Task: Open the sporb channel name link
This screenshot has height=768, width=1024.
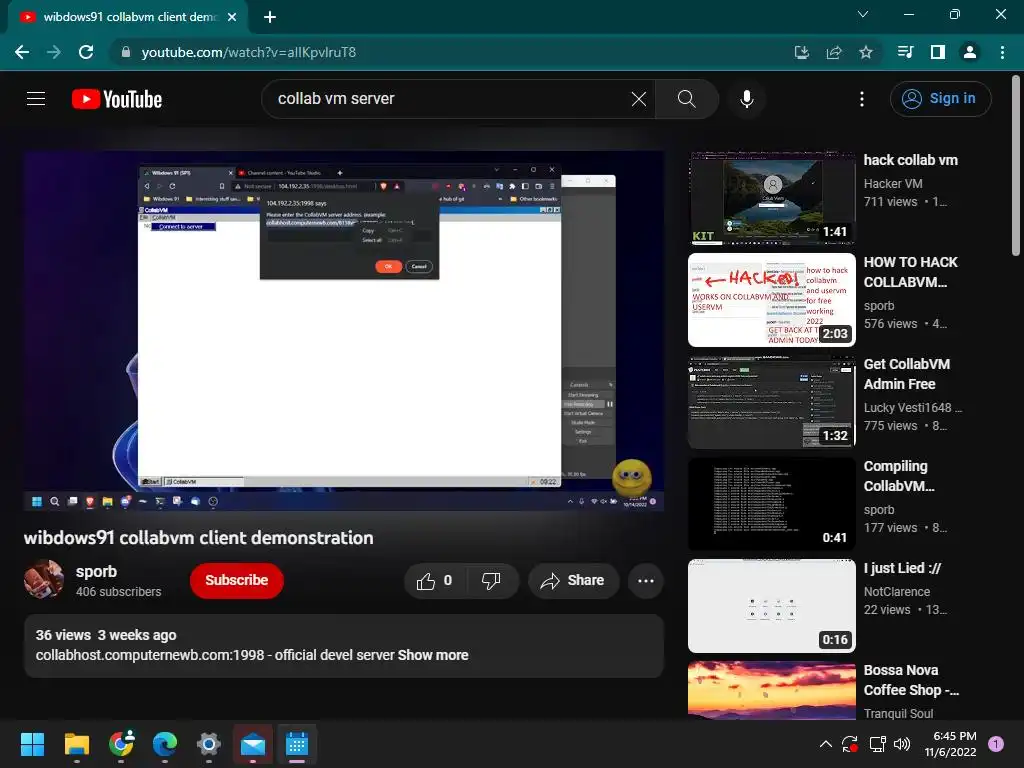Action: tap(96, 571)
